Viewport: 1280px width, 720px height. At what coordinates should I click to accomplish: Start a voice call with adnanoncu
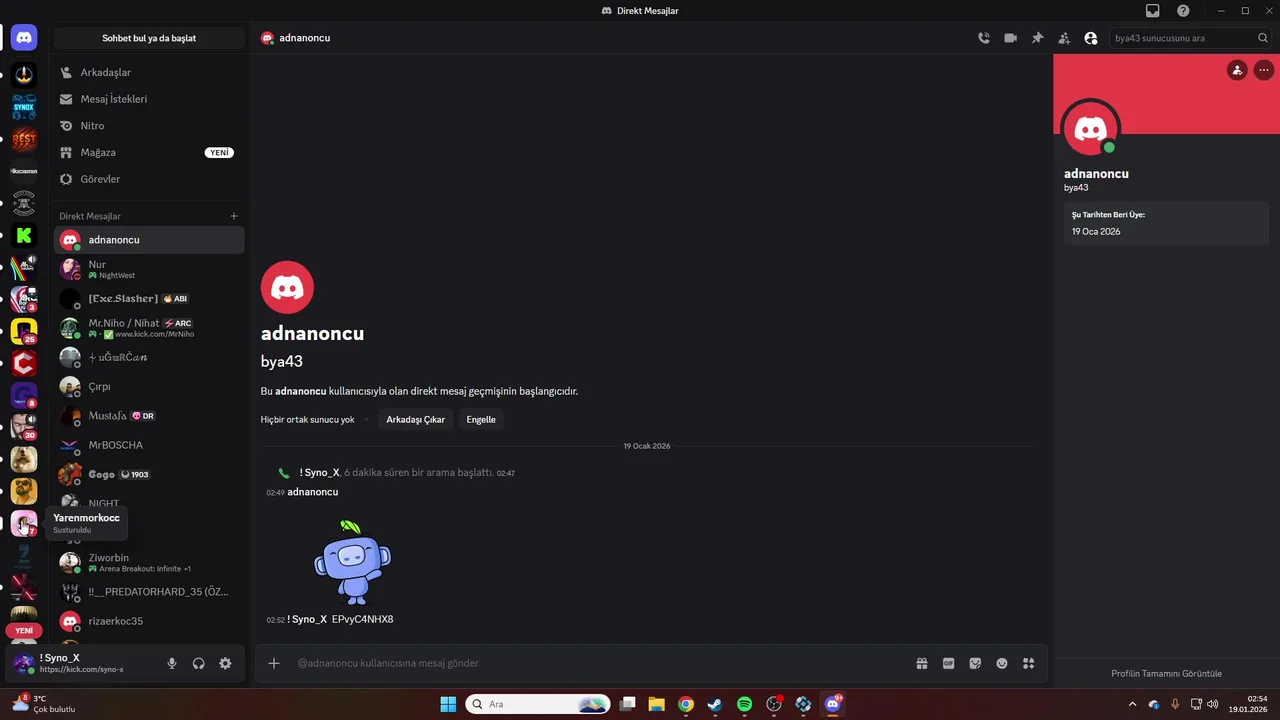coord(984,38)
